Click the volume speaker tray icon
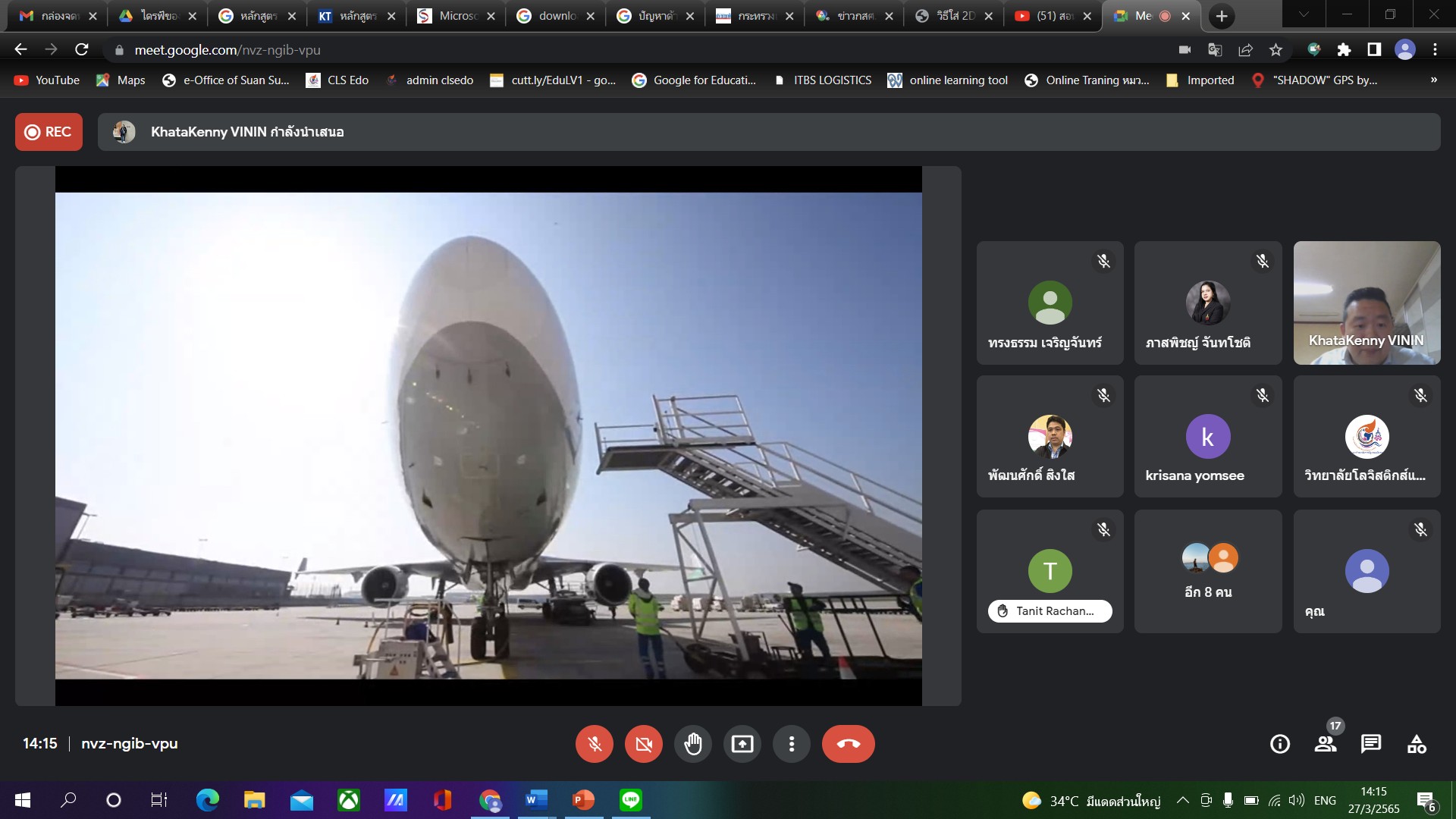The image size is (1456, 819). pyautogui.click(x=1296, y=800)
